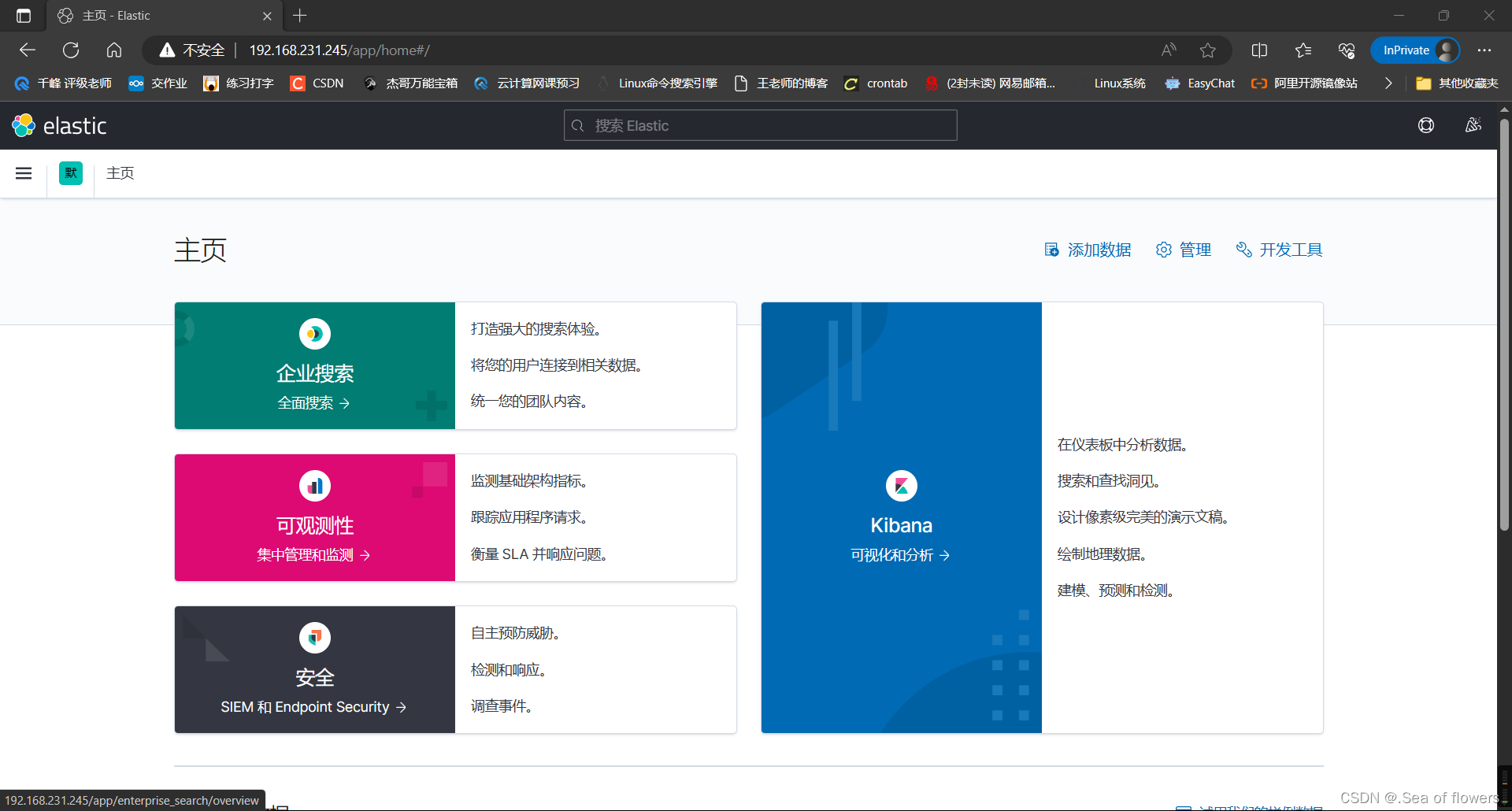Open the newsfeed icon in header
Viewport: 1512px width, 811px height.
pos(1473,126)
